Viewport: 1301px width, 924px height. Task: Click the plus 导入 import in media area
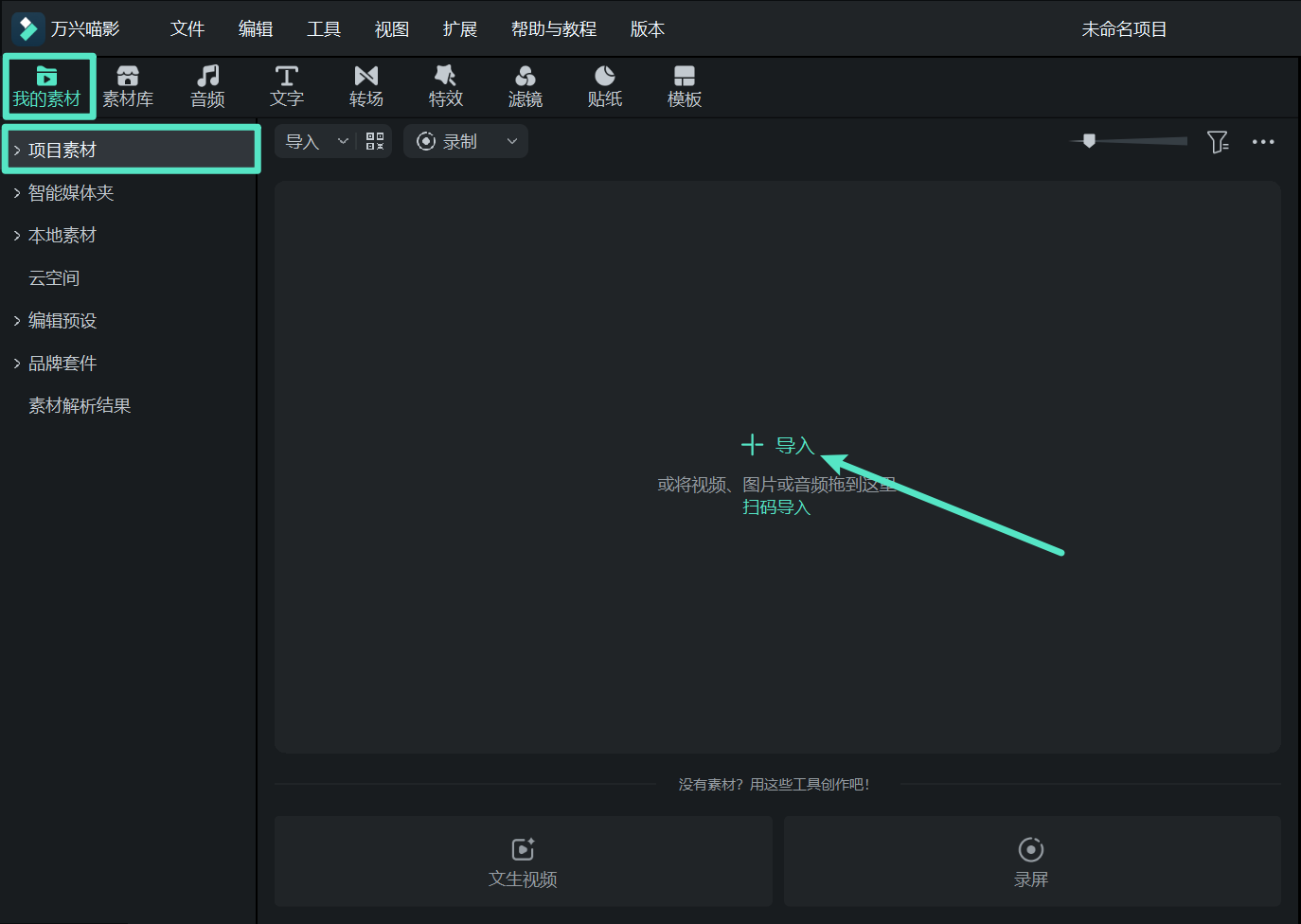[777, 445]
